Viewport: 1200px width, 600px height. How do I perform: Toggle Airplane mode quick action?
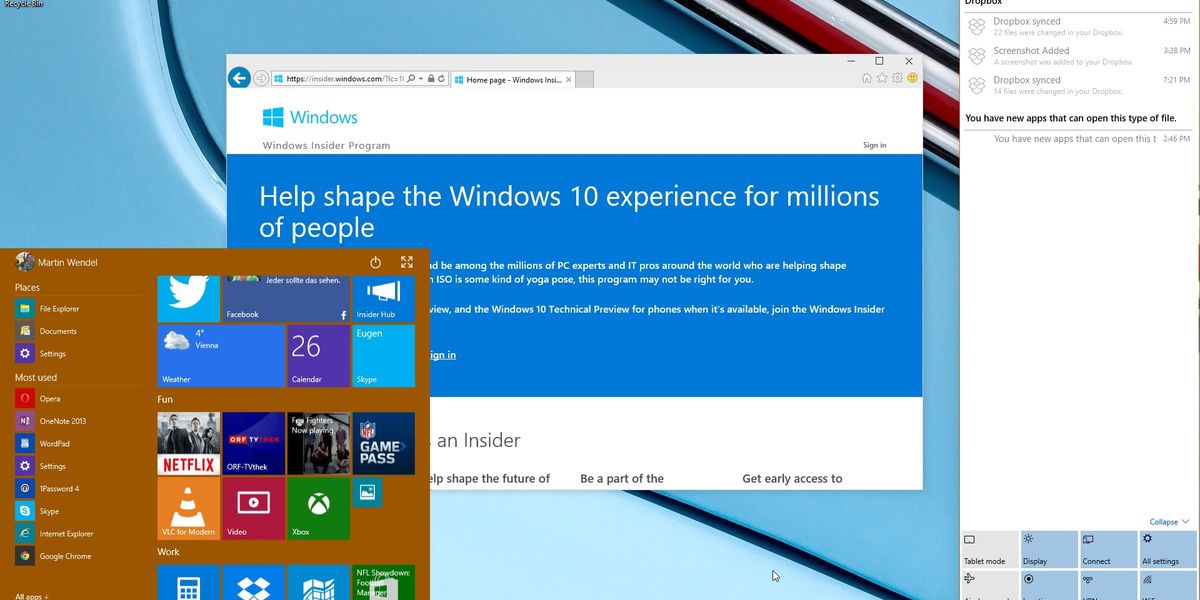coord(989,585)
